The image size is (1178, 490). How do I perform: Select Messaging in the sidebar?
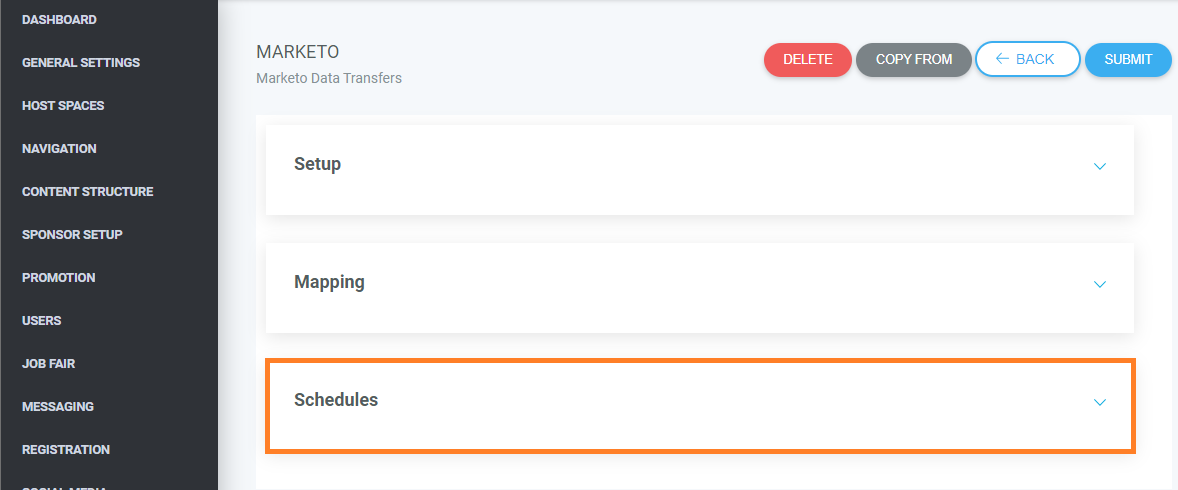(58, 407)
